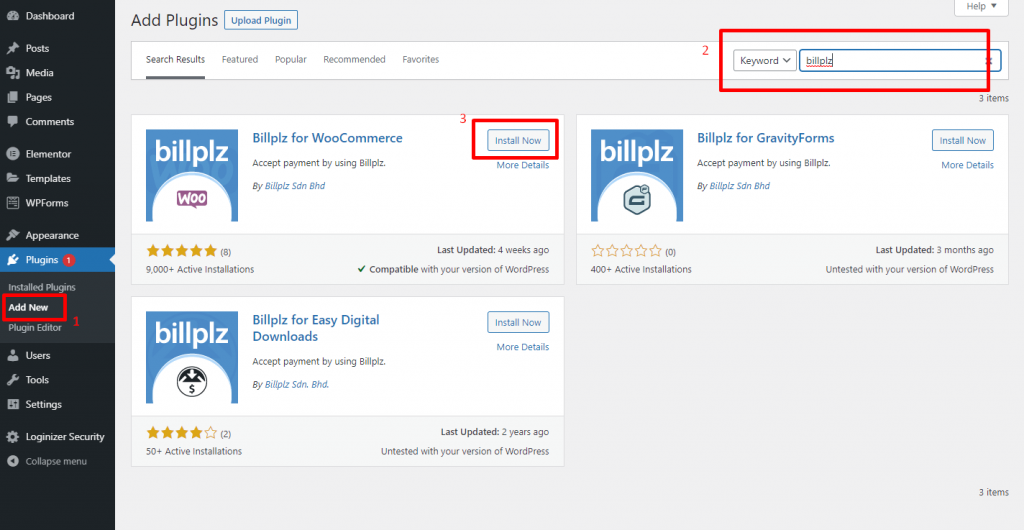Click the Elementor icon
Image resolution: width=1024 pixels, height=530 pixels.
click(x=12, y=154)
